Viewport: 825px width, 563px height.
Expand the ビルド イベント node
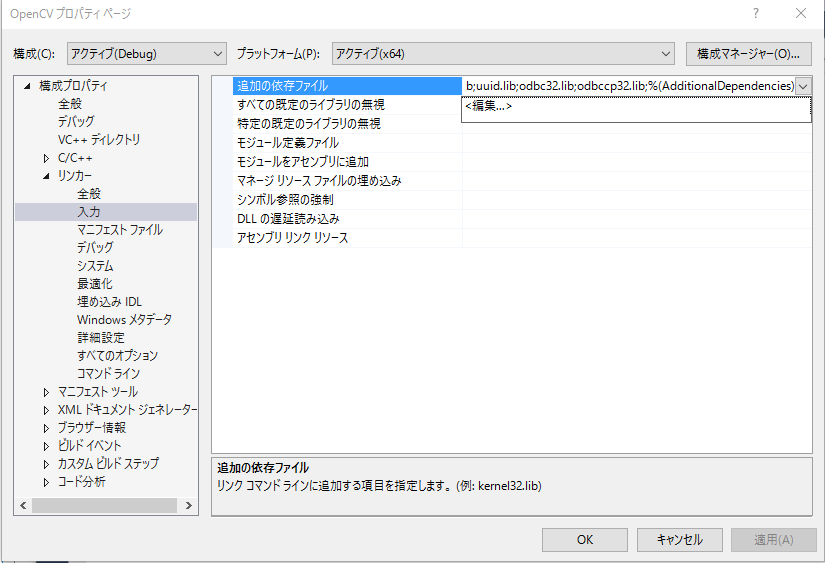coord(46,446)
